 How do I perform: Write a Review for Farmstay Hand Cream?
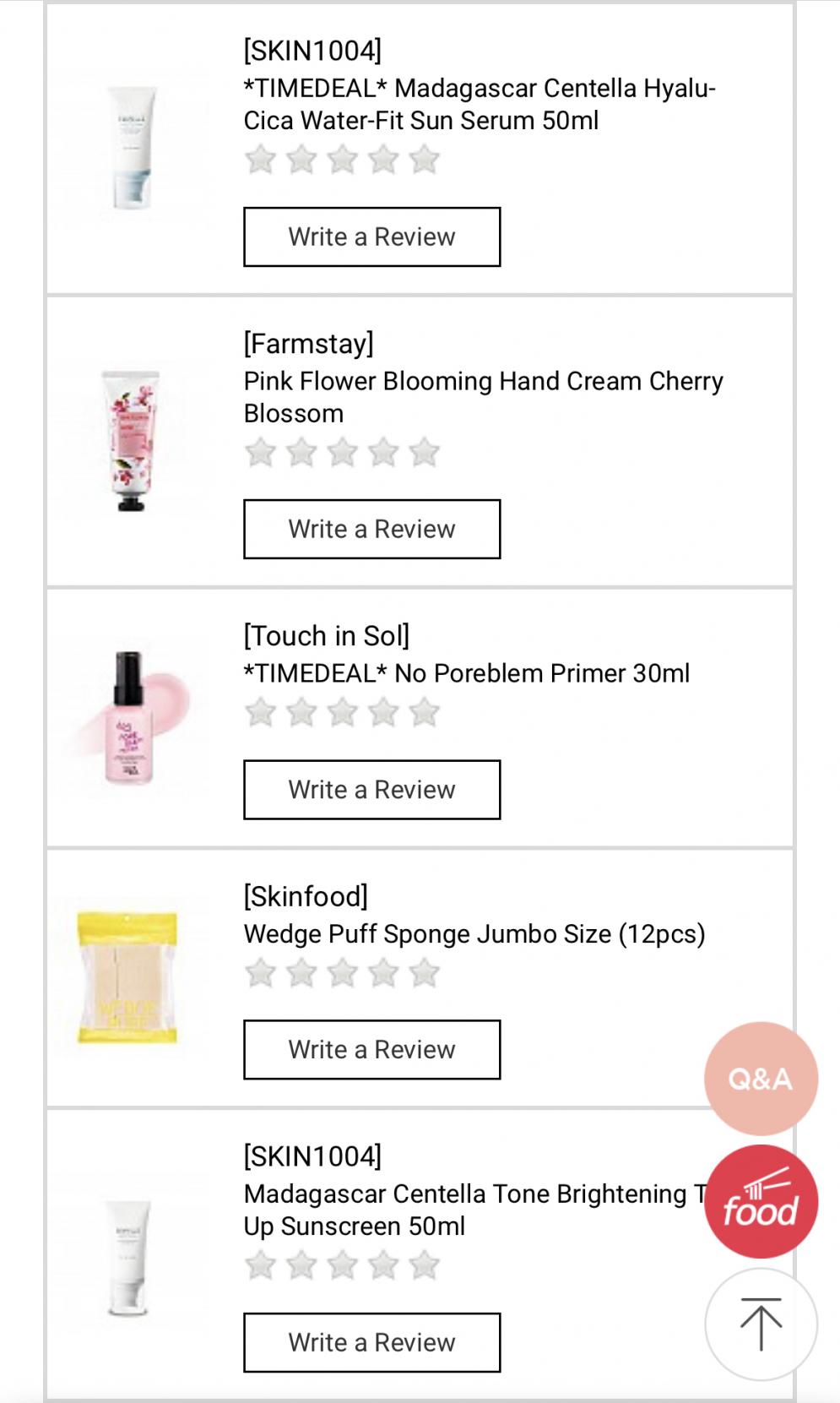[371, 529]
